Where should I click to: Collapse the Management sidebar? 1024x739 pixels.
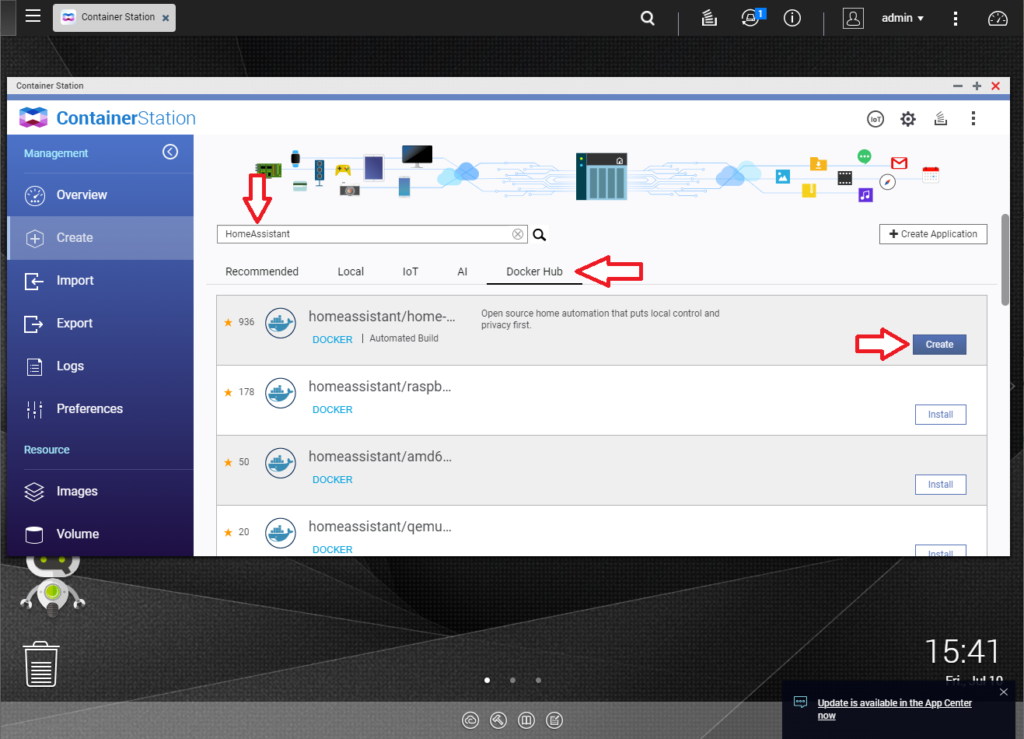click(x=170, y=152)
